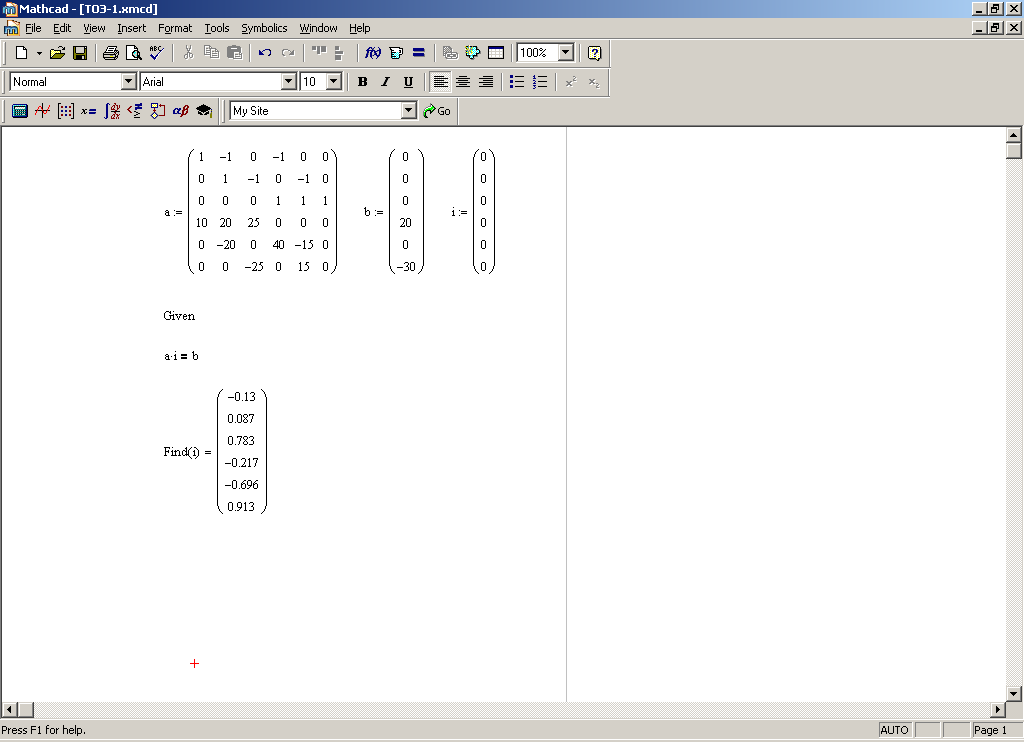Open the My Site dropdown
This screenshot has width=1024, height=742.
pyautogui.click(x=409, y=111)
